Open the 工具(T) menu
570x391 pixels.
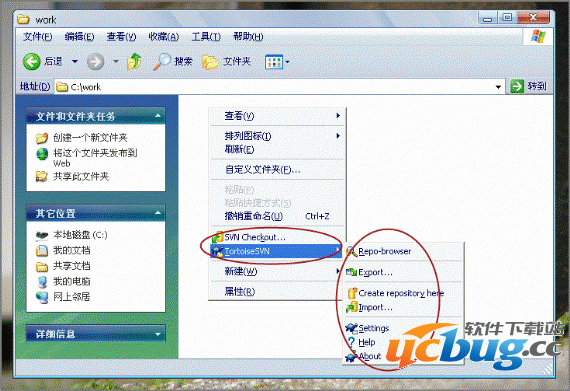coord(206,37)
